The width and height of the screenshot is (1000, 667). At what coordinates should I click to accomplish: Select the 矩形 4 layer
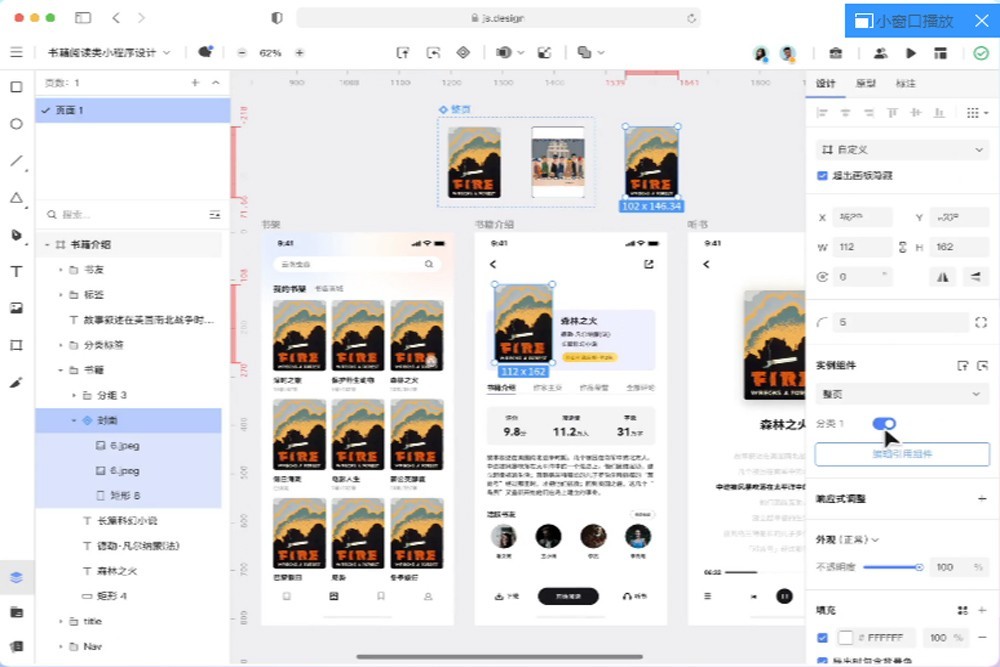point(128,596)
